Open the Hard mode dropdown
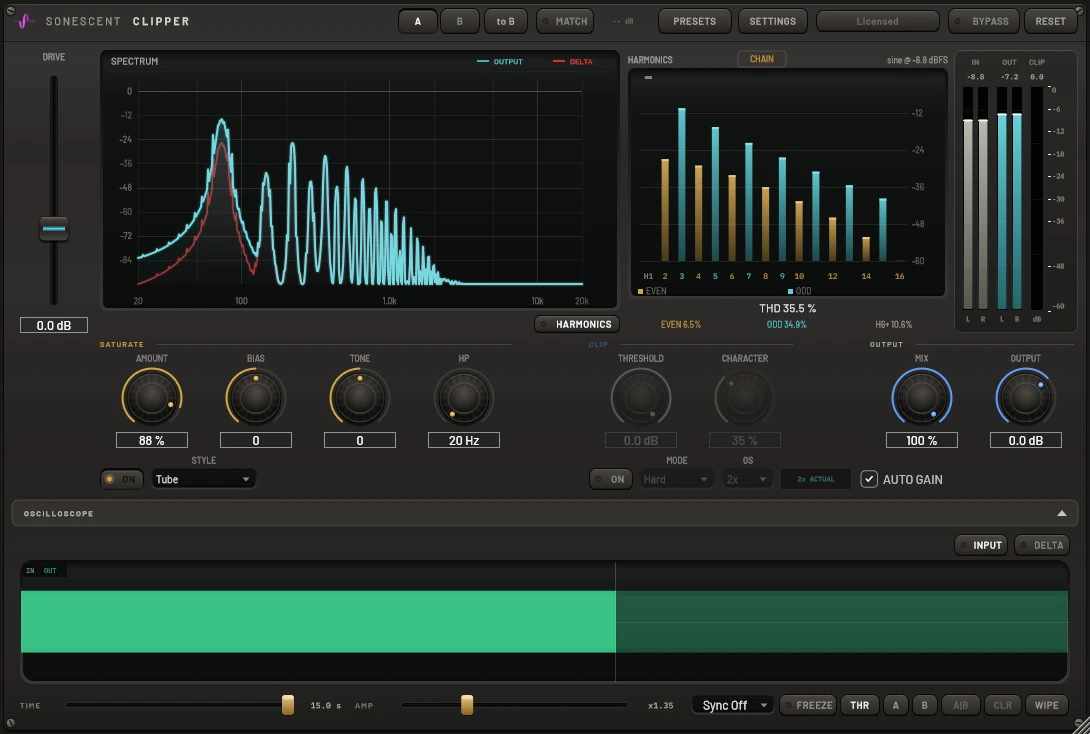Screen dimensions: 1090x734 (x=676, y=479)
